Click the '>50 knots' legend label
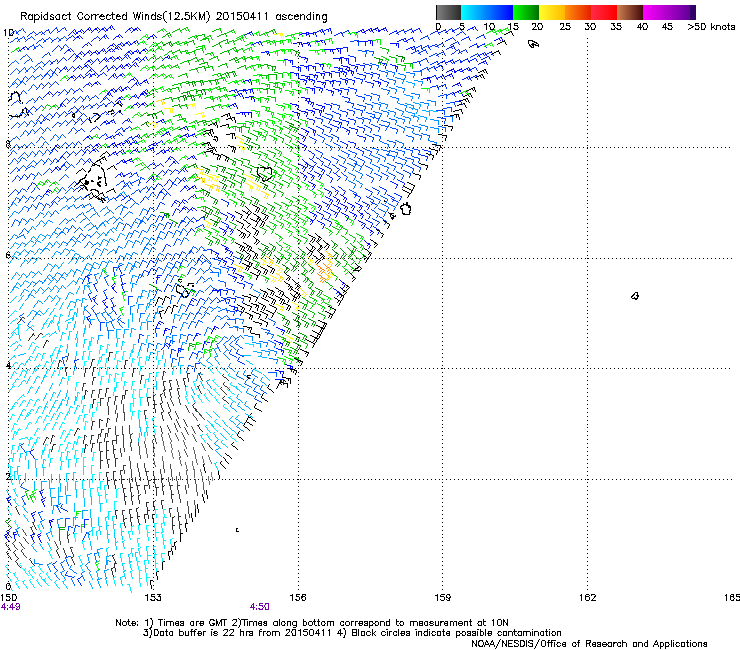 point(711,27)
